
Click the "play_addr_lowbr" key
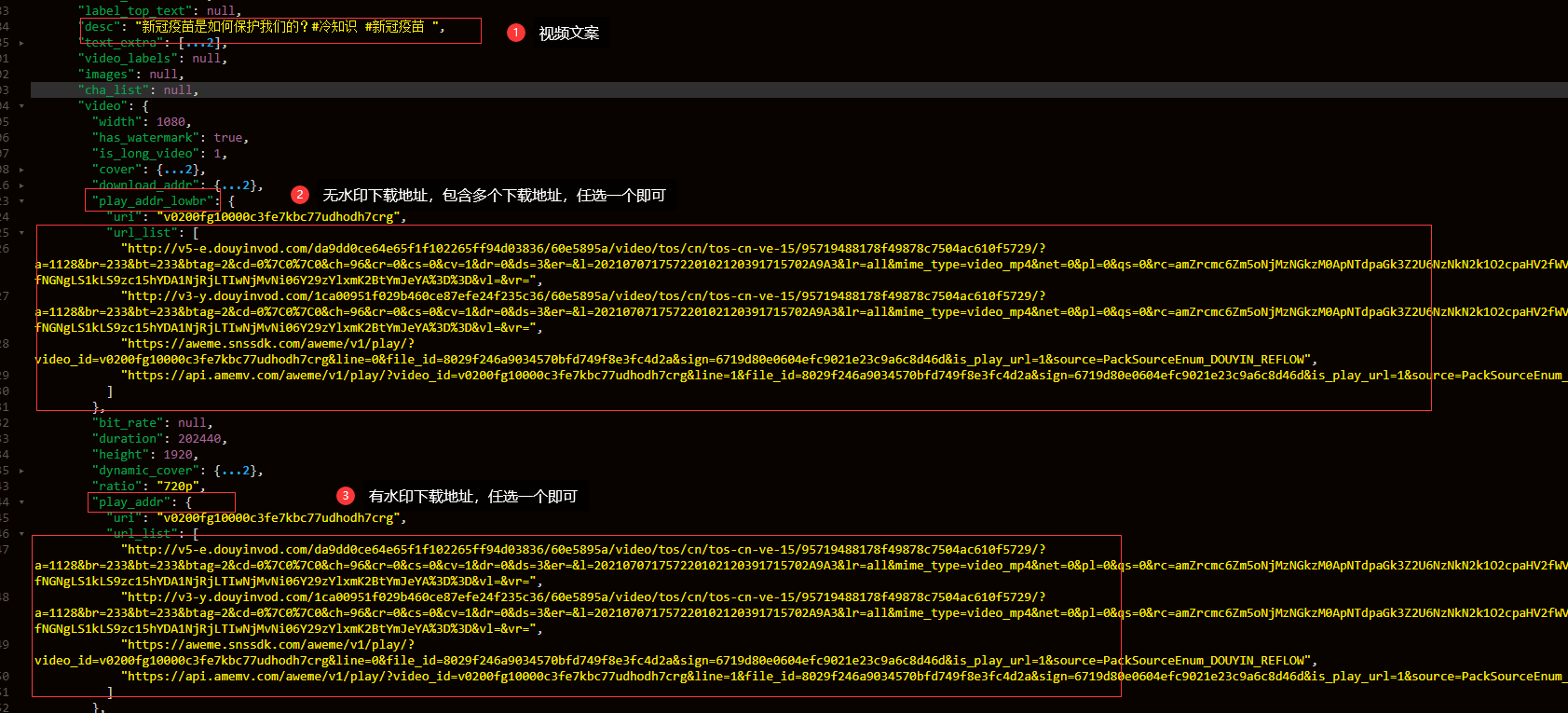coord(153,201)
